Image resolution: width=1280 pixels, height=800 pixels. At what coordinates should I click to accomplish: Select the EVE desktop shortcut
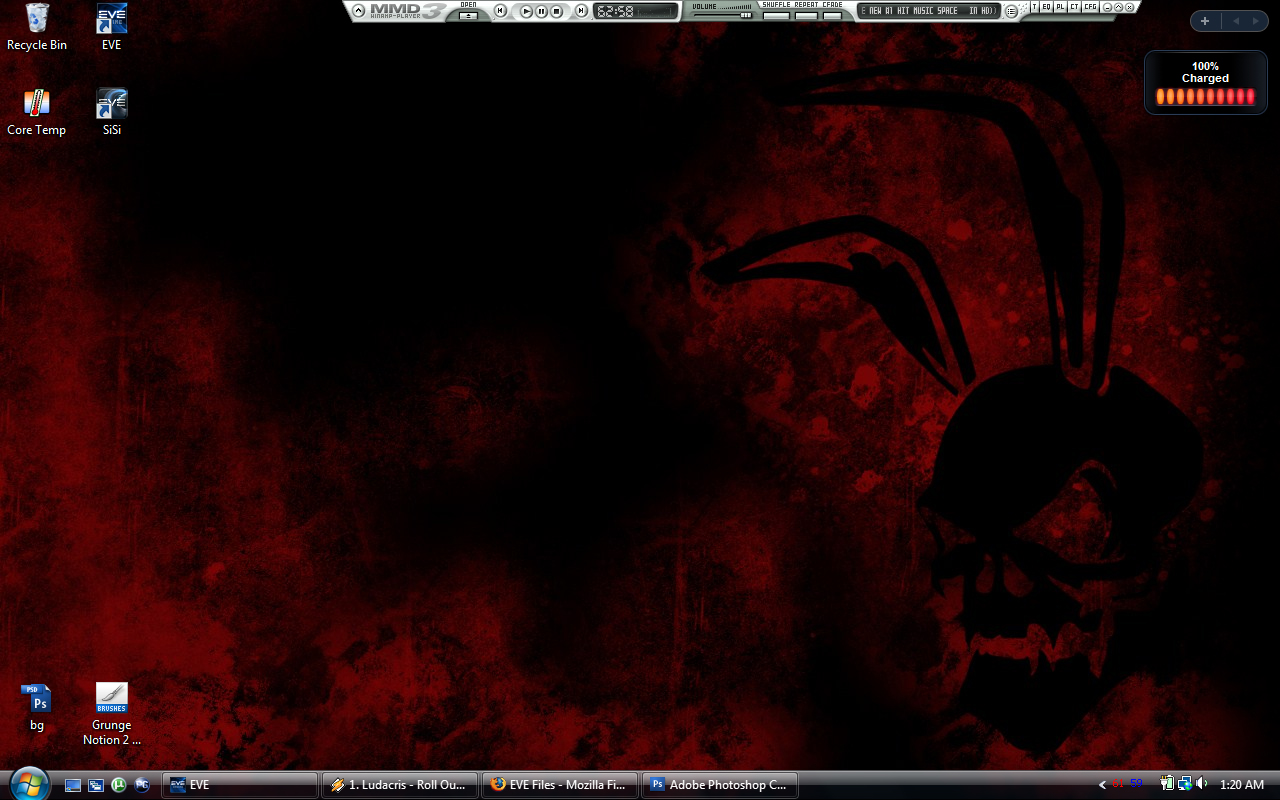point(111,27)
